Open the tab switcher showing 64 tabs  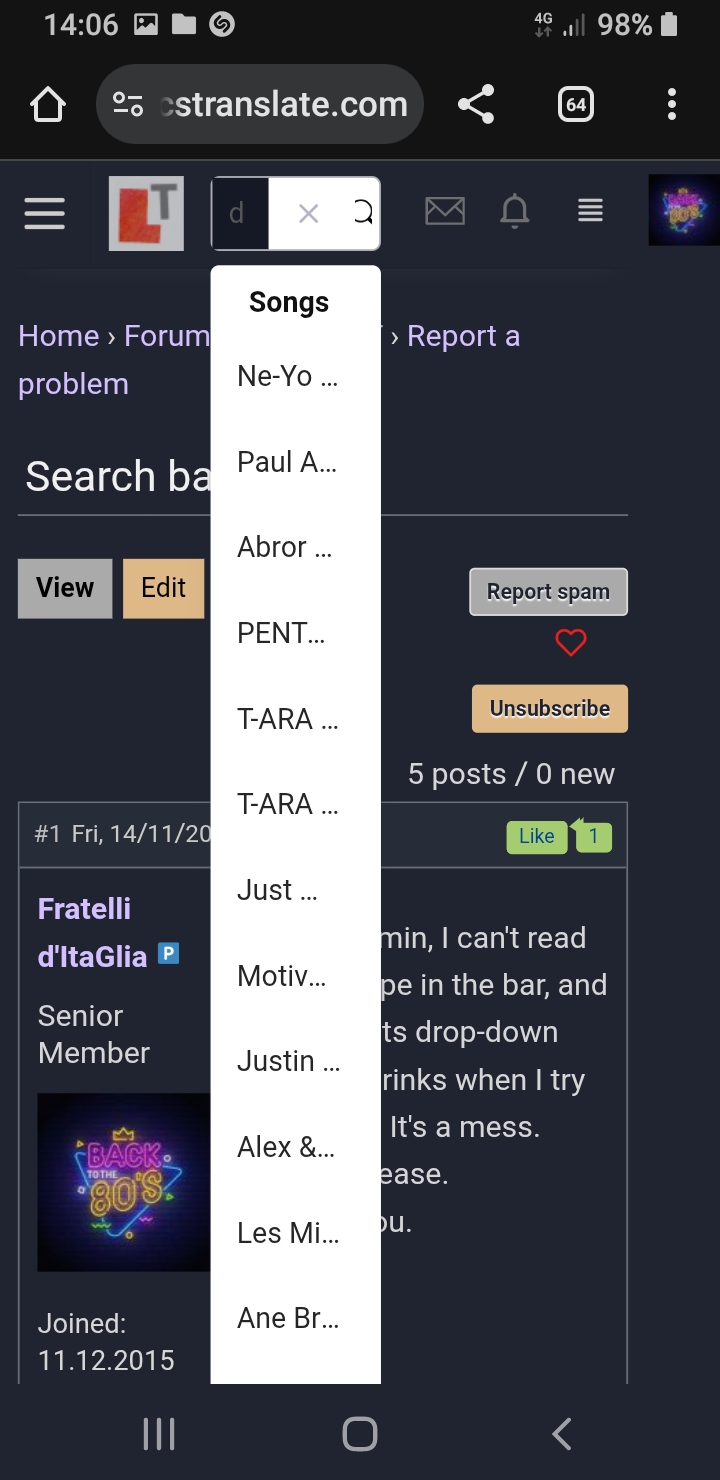tap(576, 104)
